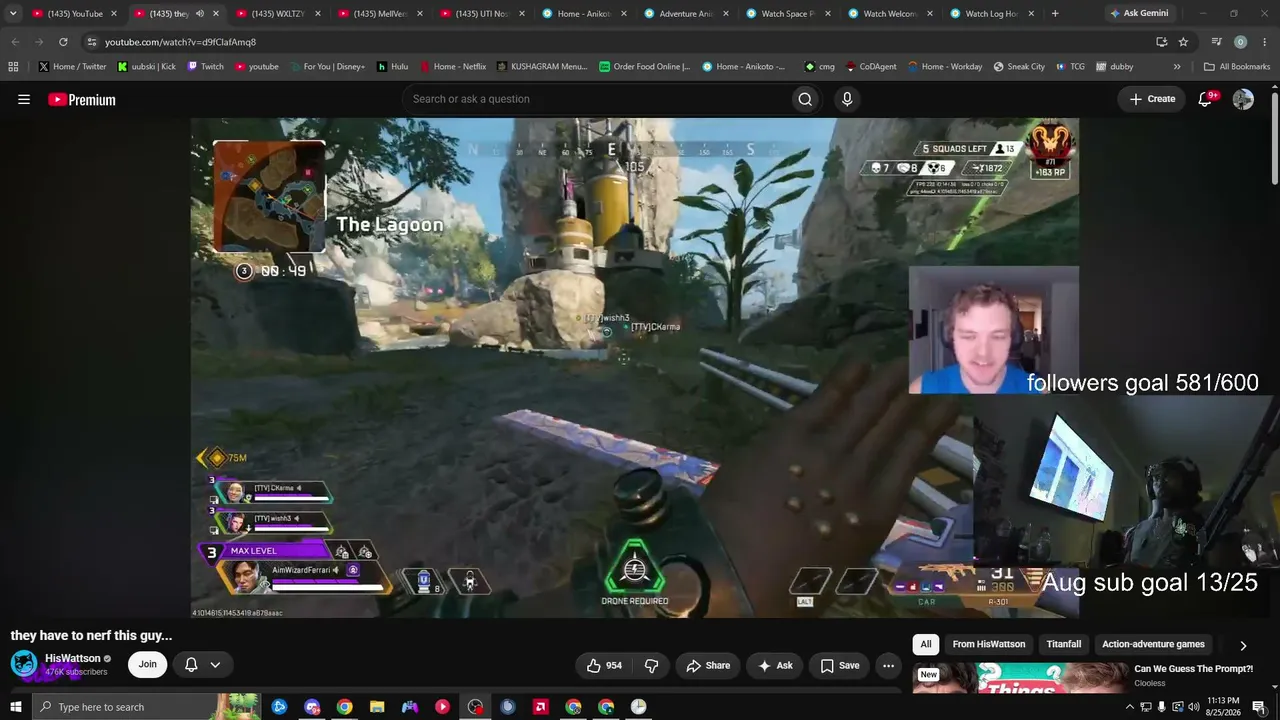Screen dimensions: 1280x720
Task: Click the YouTube search magnifier button
Action: click(x=805, y=99)
